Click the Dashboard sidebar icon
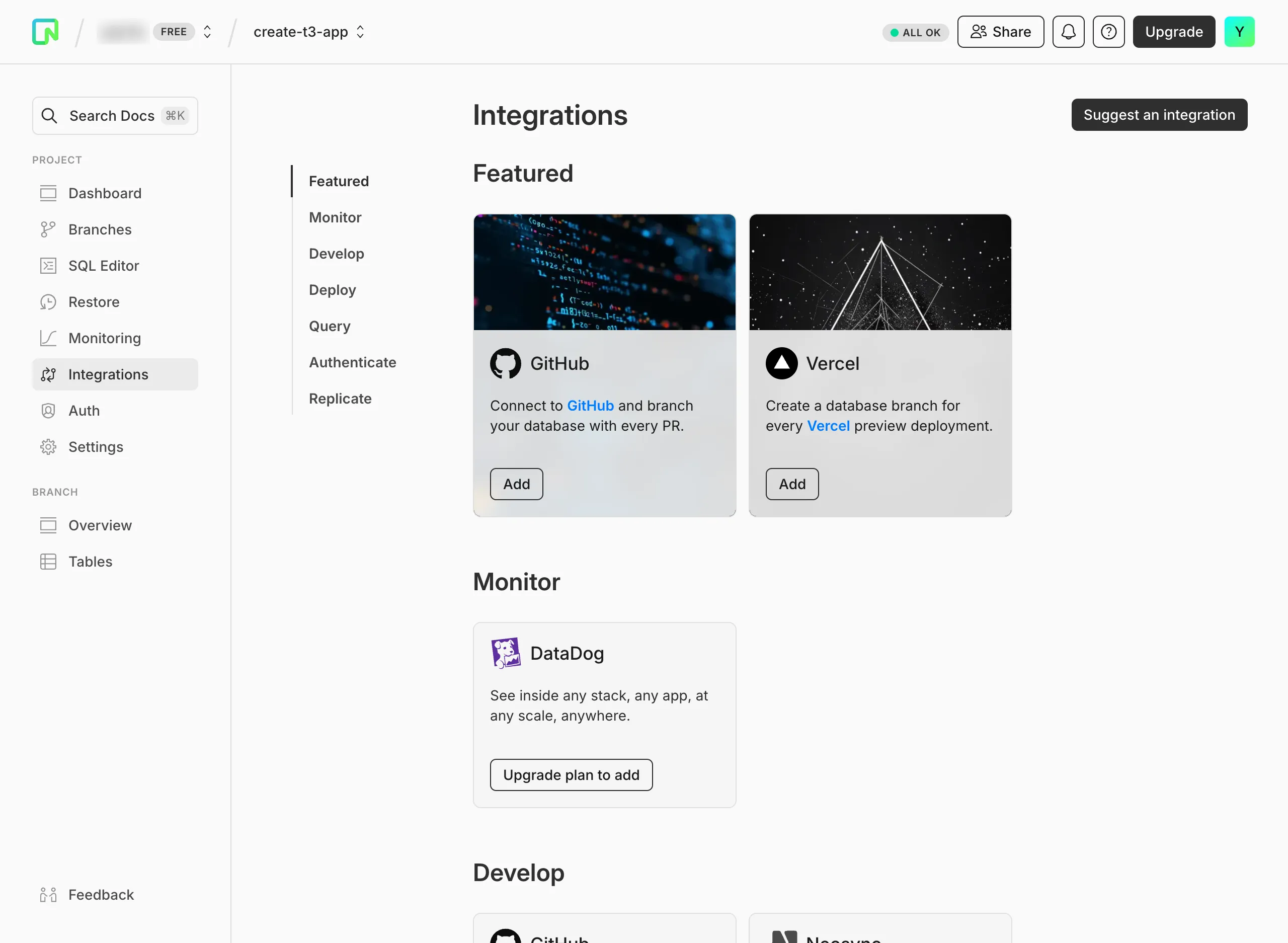 click(48, 194)
